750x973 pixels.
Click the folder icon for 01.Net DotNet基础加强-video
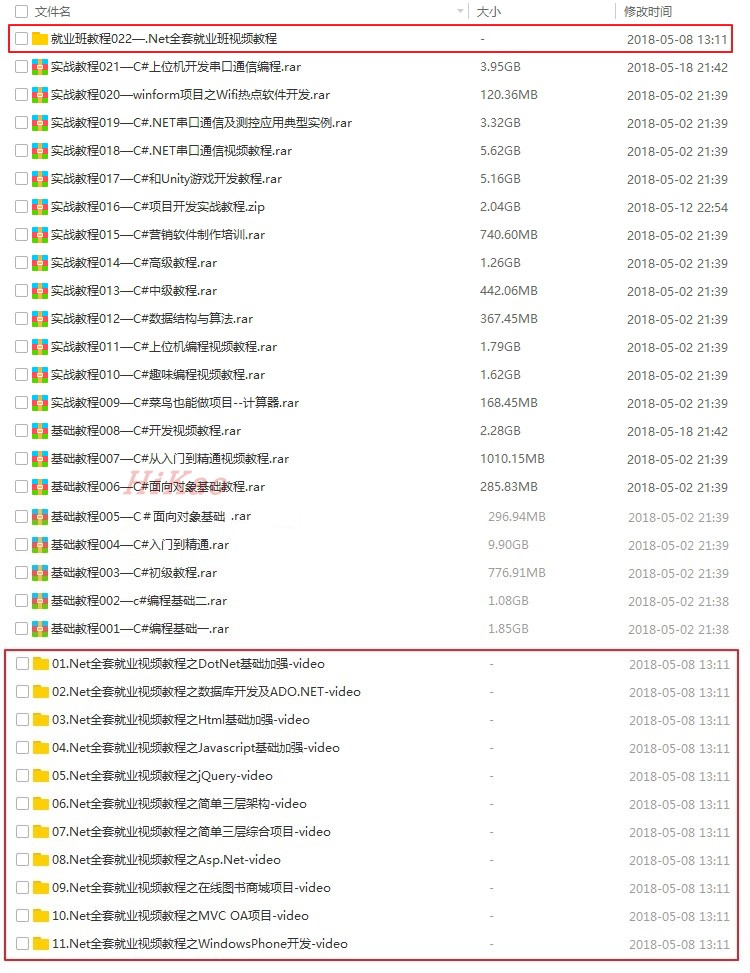41,663
